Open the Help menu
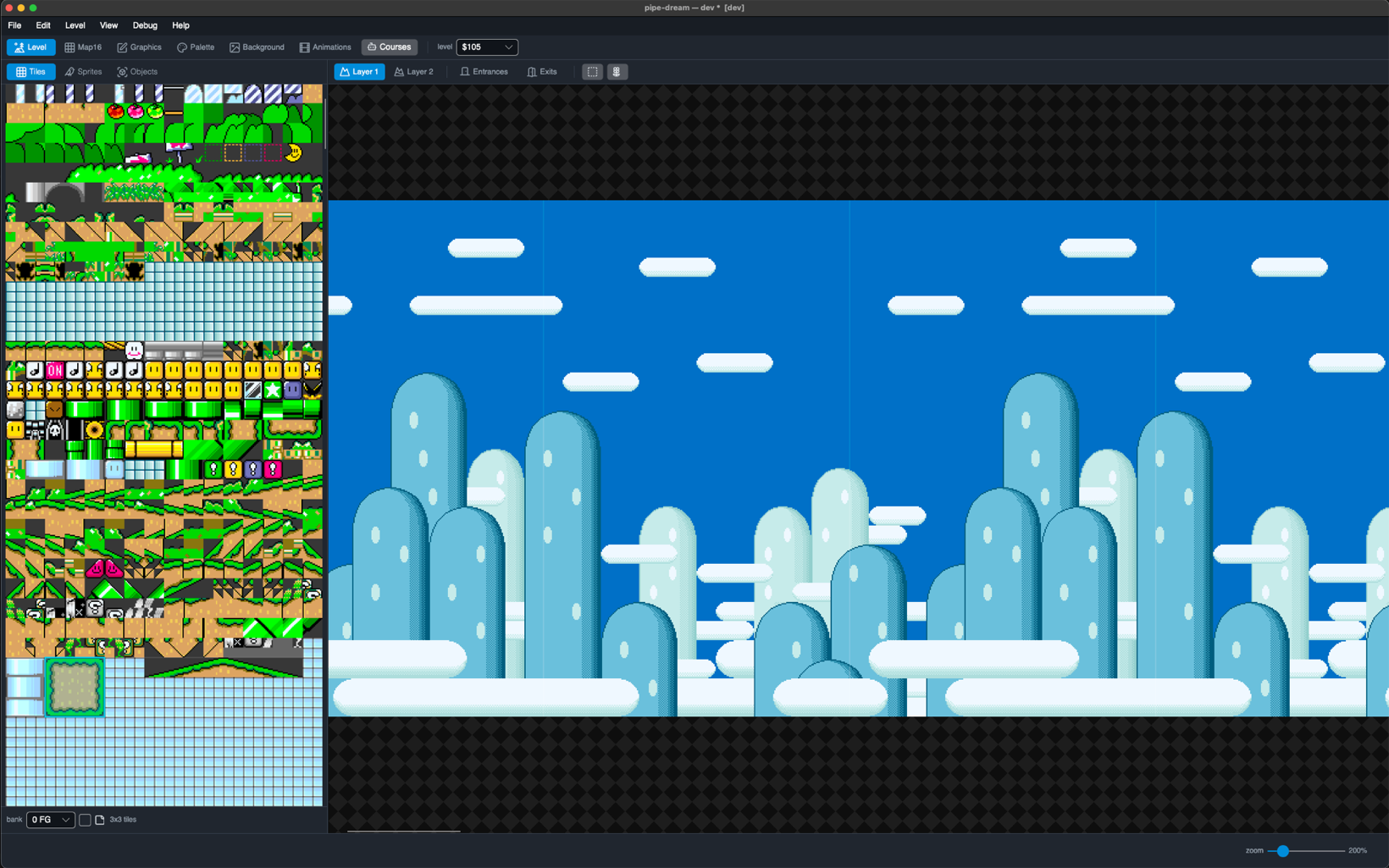The height and width of the screenshot is (868, 1389). click(180, 25)
